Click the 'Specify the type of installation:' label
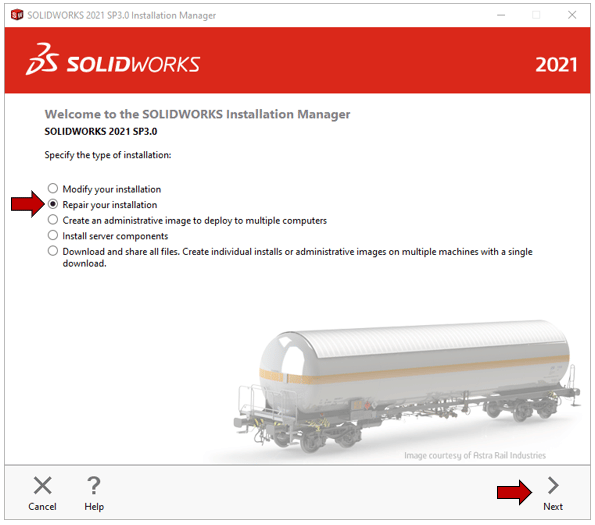 point(108,155)
